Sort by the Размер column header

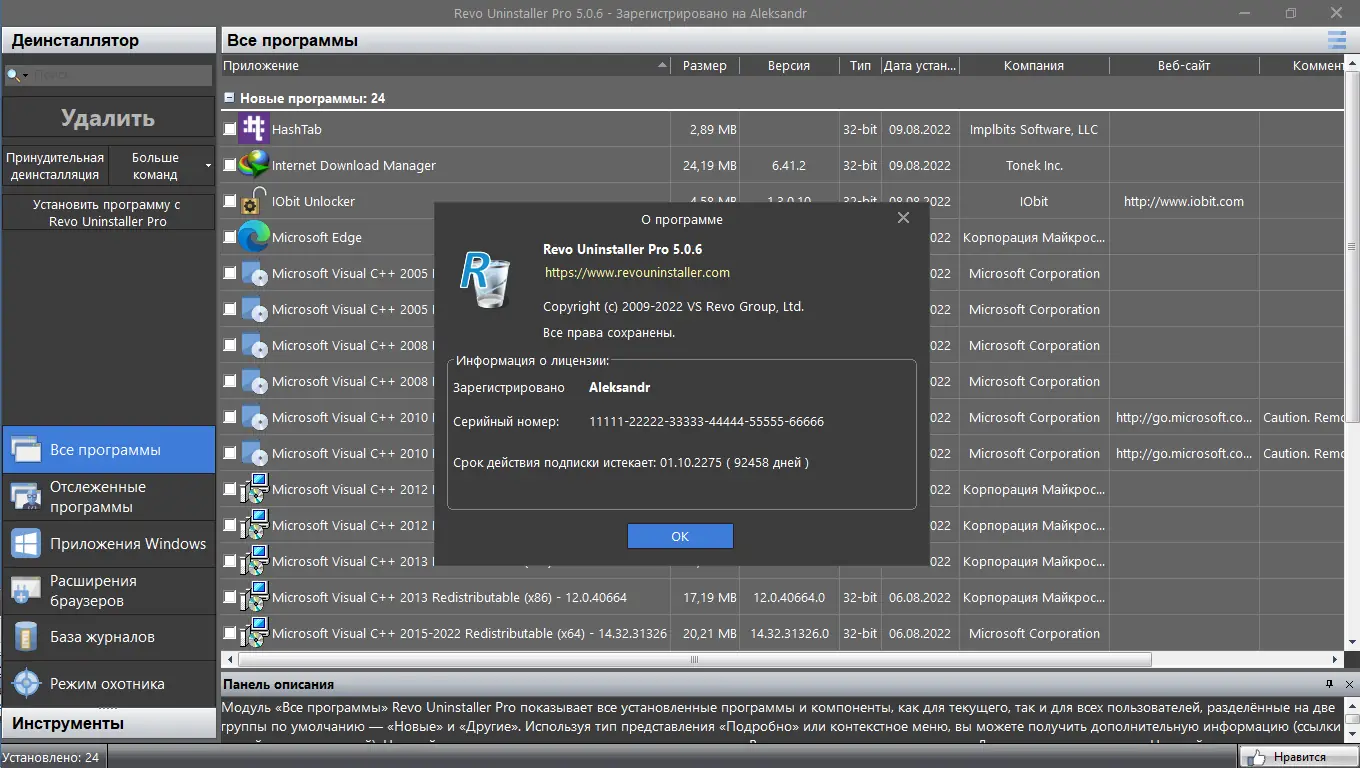705,65
